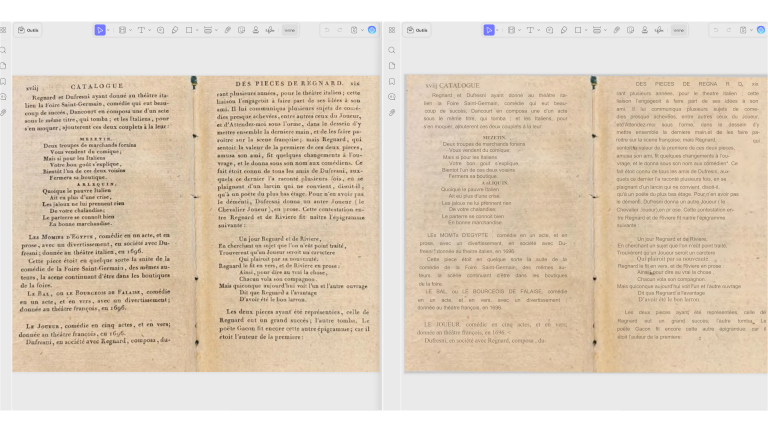The height and width of the screenshot is (432, 768).
Task: Click the OCR CATALOGUE page in the right window
Action: [x=586, y=223]
